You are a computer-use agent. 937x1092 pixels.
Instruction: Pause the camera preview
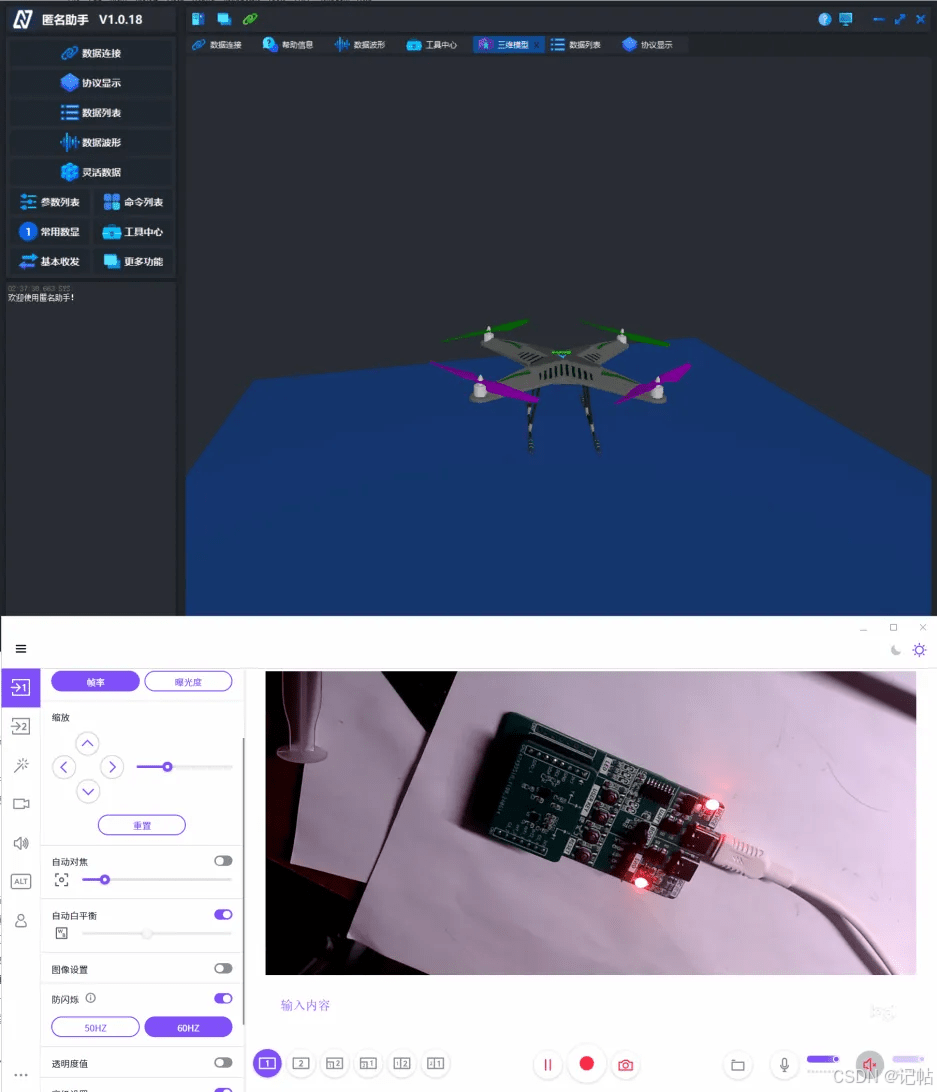(x=548, y=1065)
